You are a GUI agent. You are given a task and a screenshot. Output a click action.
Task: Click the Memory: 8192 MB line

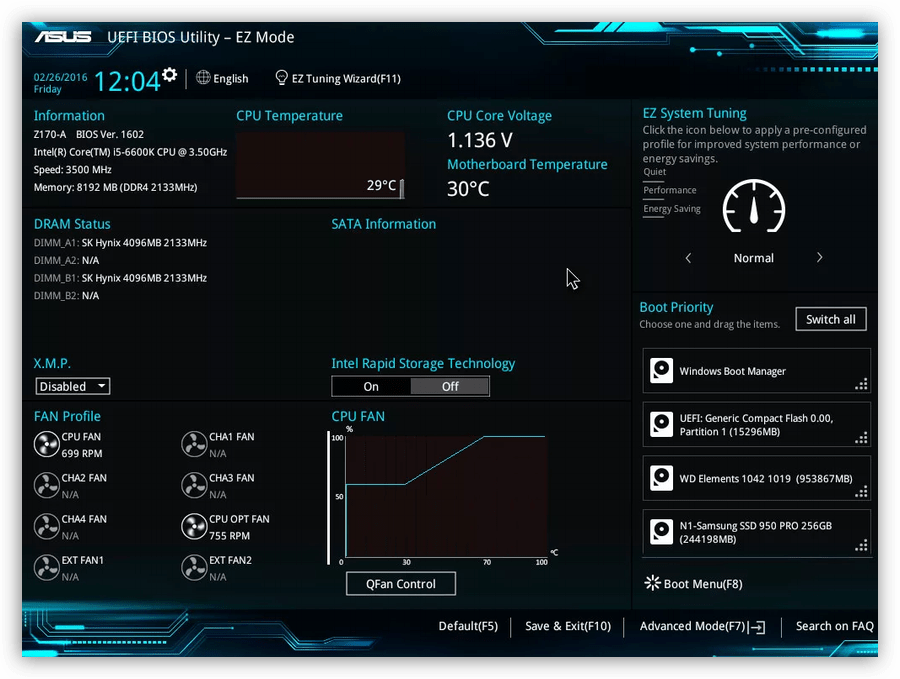click(115, 187)
